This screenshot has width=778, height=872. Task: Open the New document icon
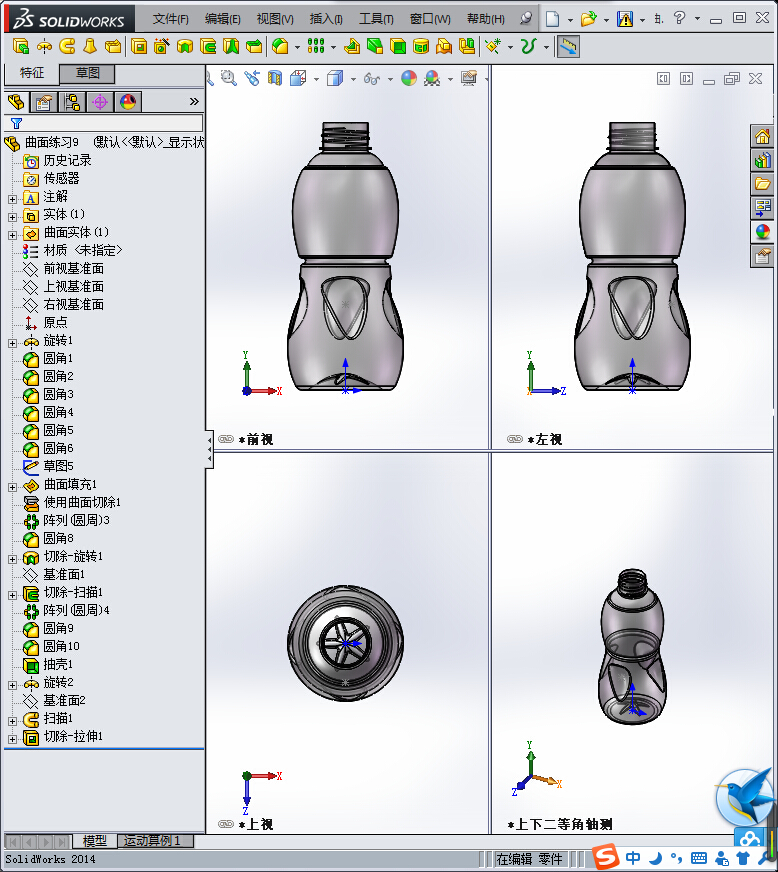click(552, 19)
